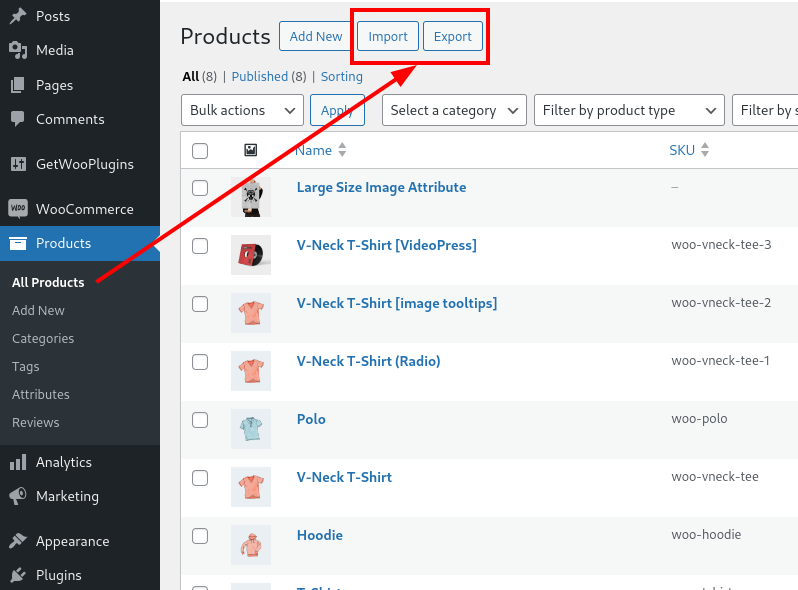
Task: Check the Polo row checkbox
Action: pyautogui.click(x=200, y=420)
